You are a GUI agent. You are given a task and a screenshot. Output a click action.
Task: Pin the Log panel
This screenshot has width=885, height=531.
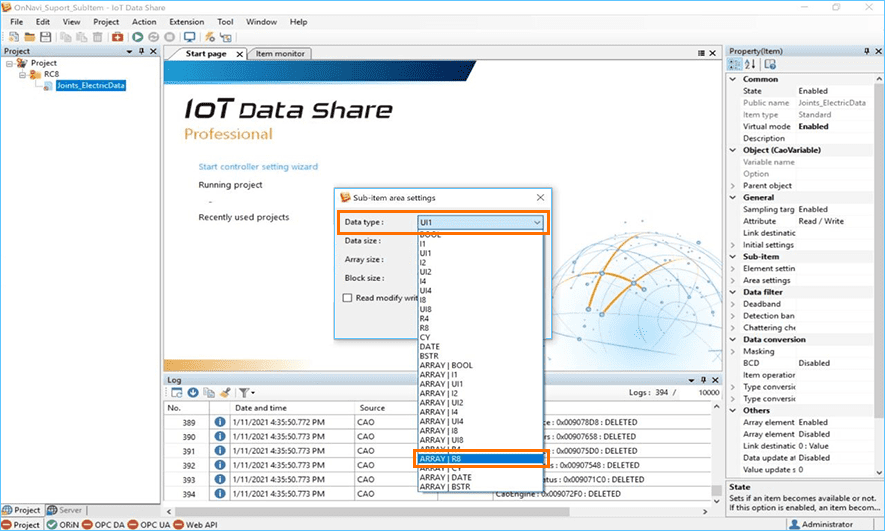[703, 380]
